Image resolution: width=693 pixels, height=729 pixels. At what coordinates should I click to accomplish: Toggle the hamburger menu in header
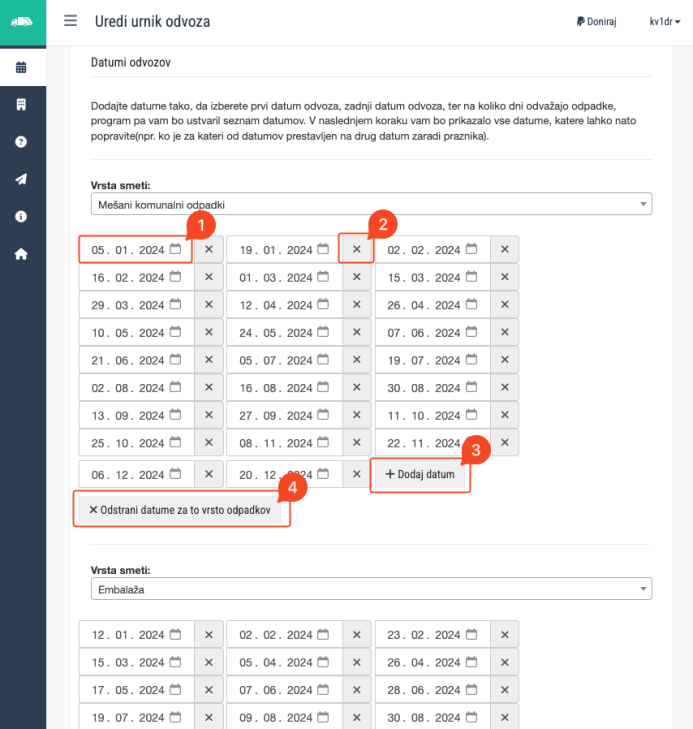pos(70,21)
